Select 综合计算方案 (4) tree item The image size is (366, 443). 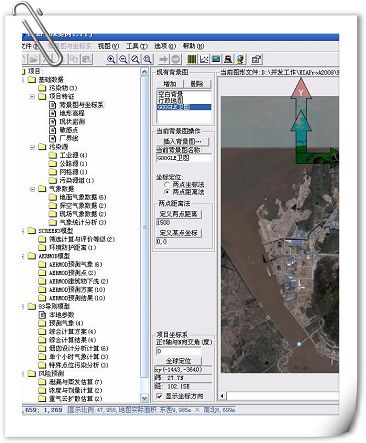pos(72,332)
